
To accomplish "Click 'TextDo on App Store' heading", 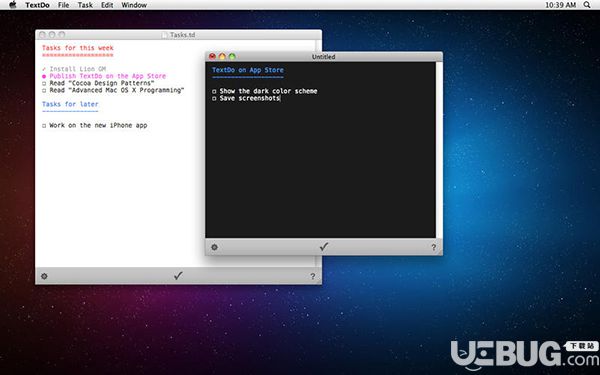I will [248, 70].
